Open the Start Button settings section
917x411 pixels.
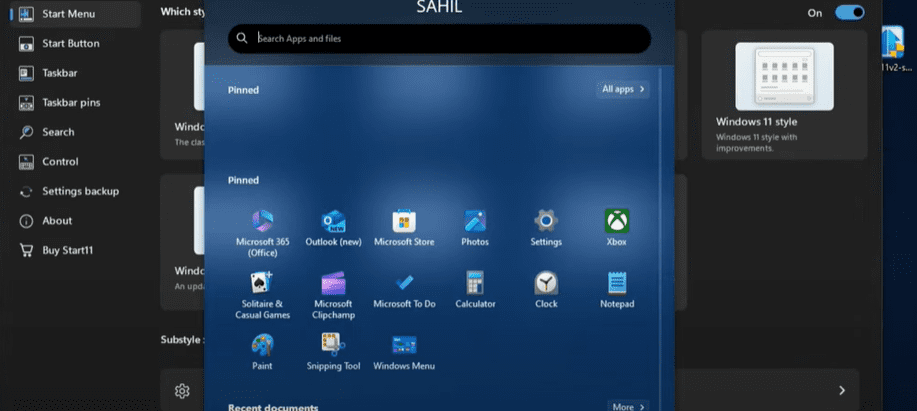70,43
